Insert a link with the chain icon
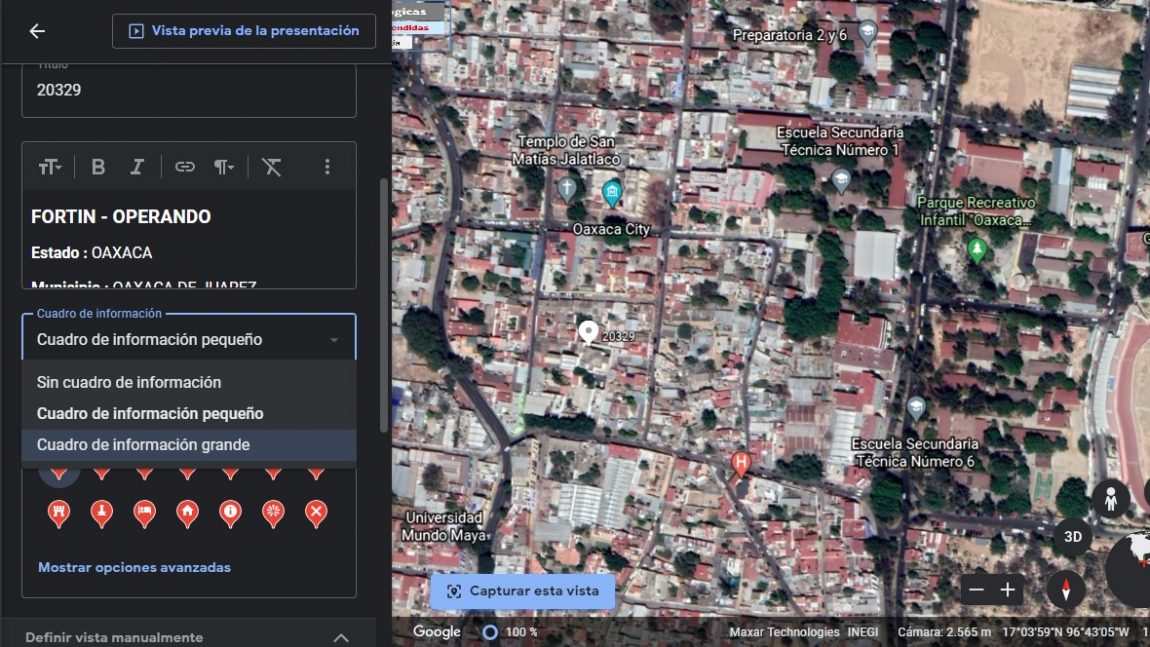Viewport: 1150px width, 647px height. coord(185,167)
